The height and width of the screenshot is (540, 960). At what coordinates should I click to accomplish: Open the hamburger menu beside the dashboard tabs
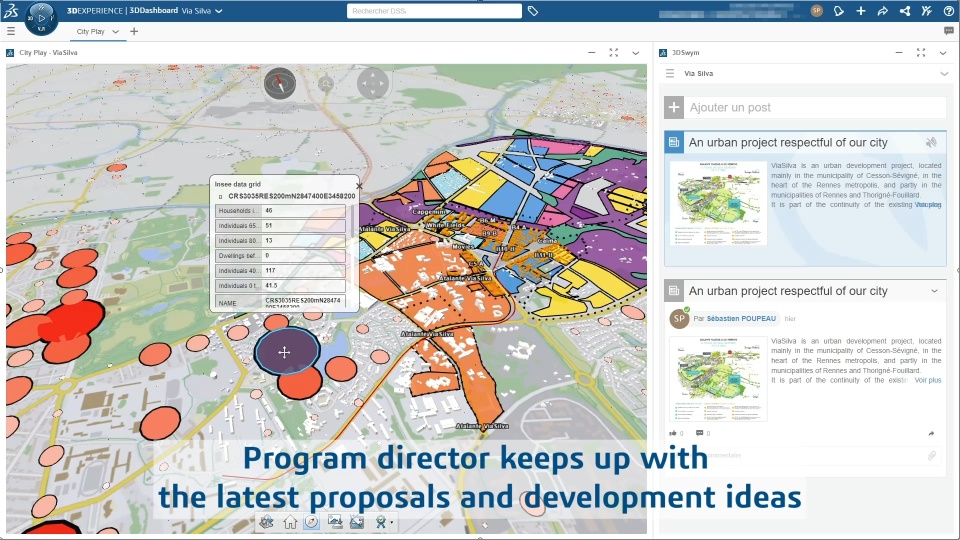10,31
